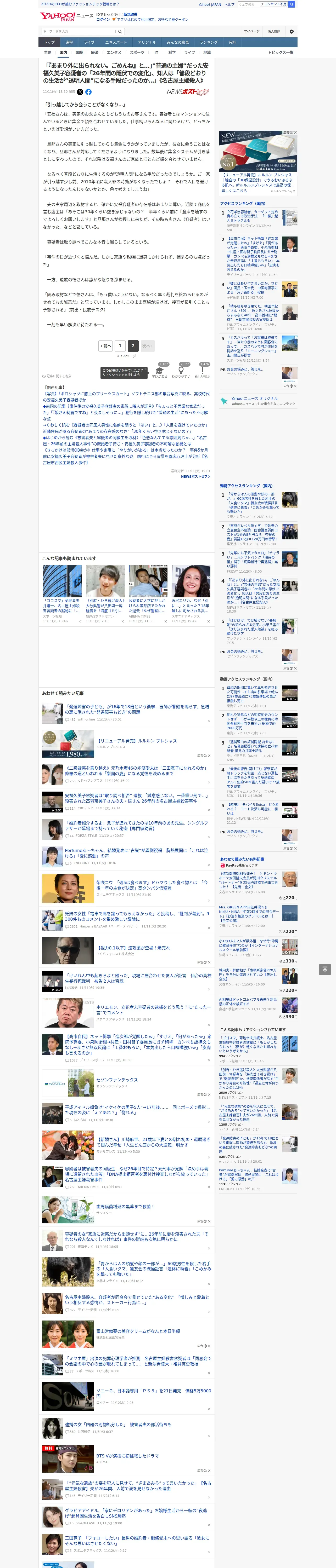Image resolution: width=336 pixels, height=1568 pixels.
Task: React with 新しい視点 exclamation icon
Action: coord(203,370)
